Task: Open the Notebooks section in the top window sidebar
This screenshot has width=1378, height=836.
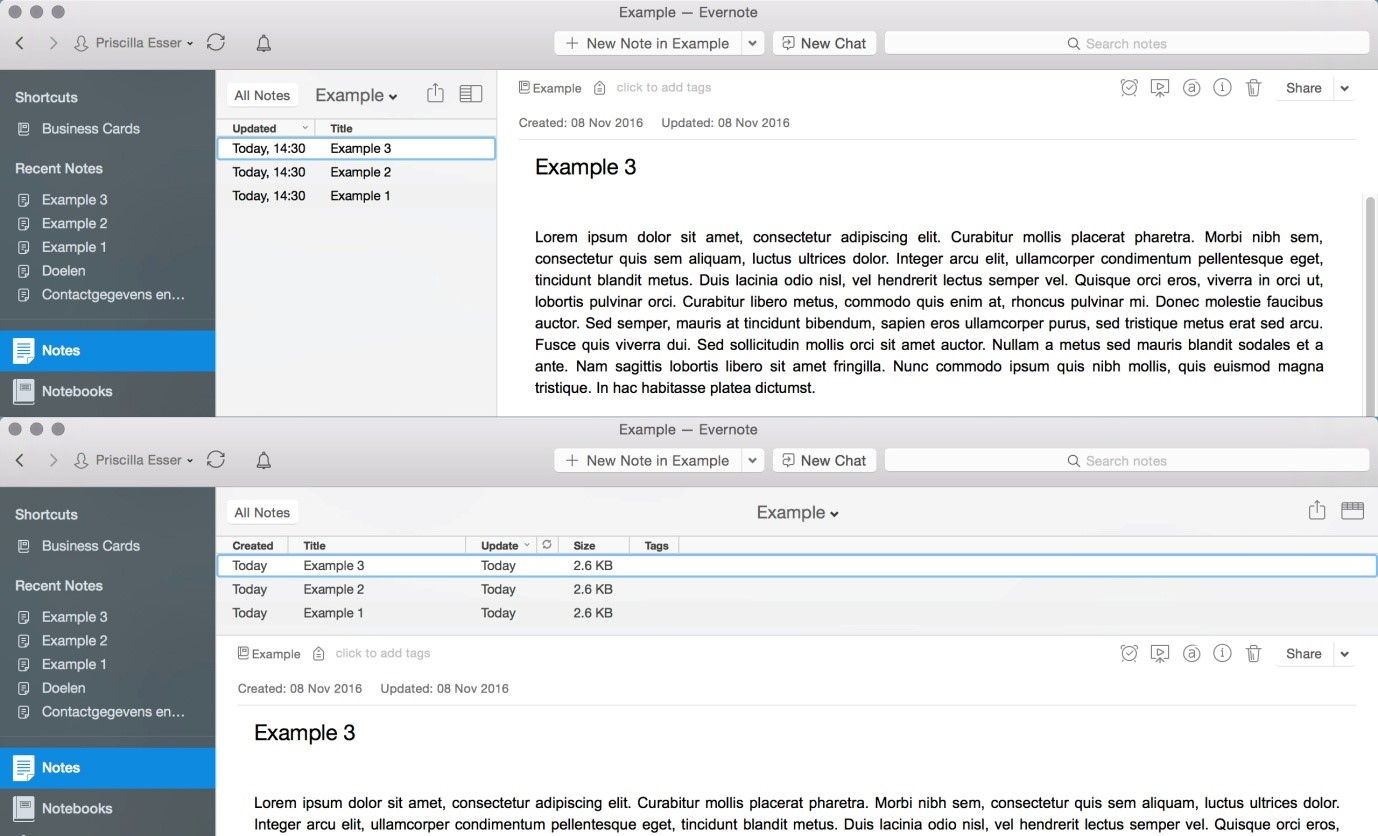Action: (x=77, y=391)
